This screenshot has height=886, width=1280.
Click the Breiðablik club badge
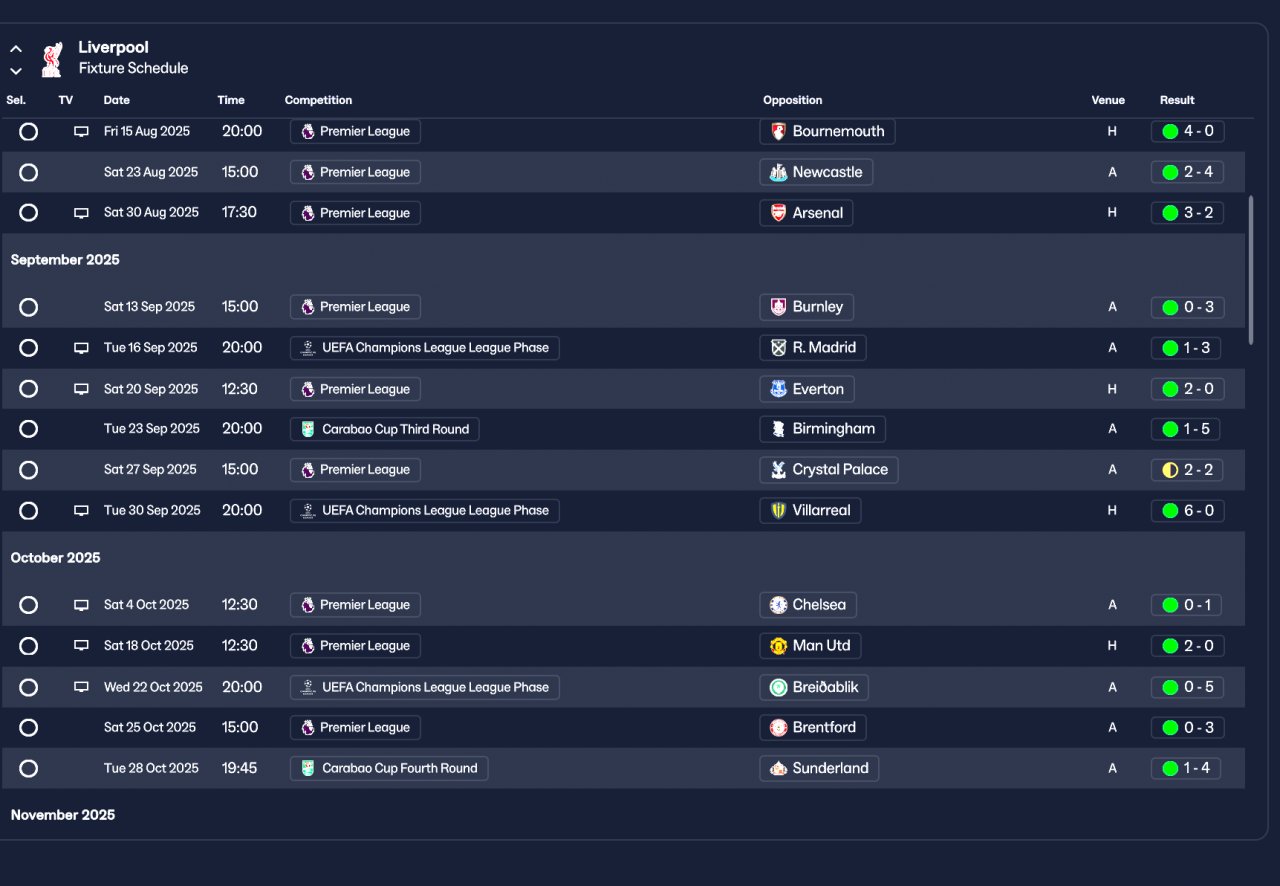point(778,687)
